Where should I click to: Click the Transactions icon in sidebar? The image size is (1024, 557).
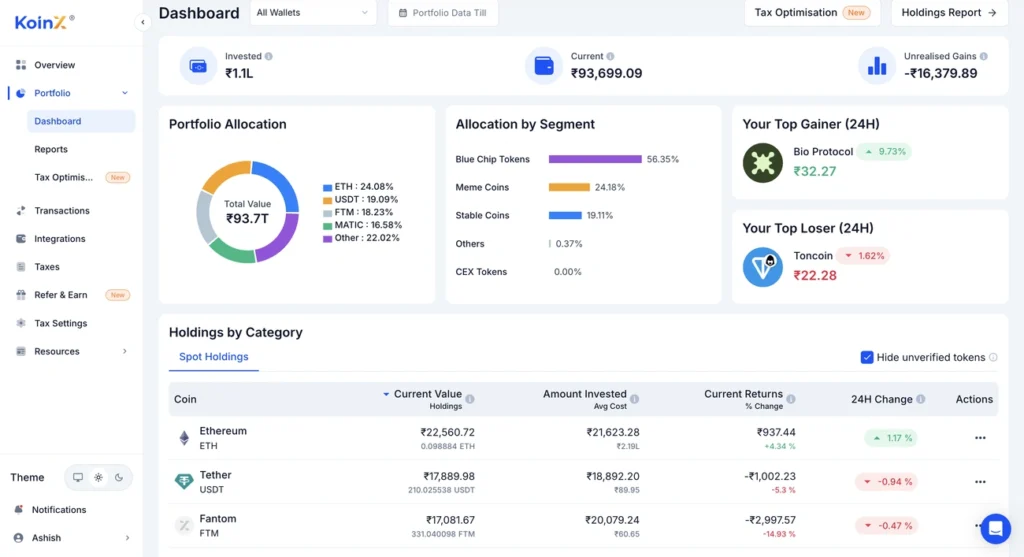[x=21, y=211]
